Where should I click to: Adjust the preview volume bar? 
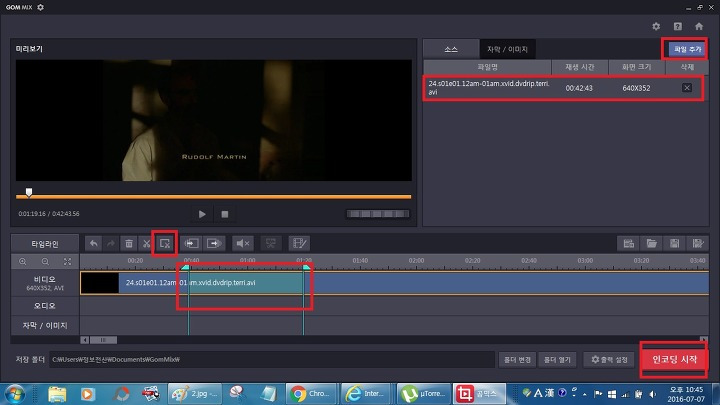378,214
